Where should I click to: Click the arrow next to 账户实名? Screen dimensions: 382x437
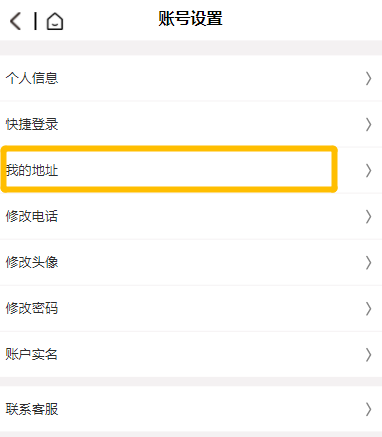pyautogui.click(x=368, y=355)
